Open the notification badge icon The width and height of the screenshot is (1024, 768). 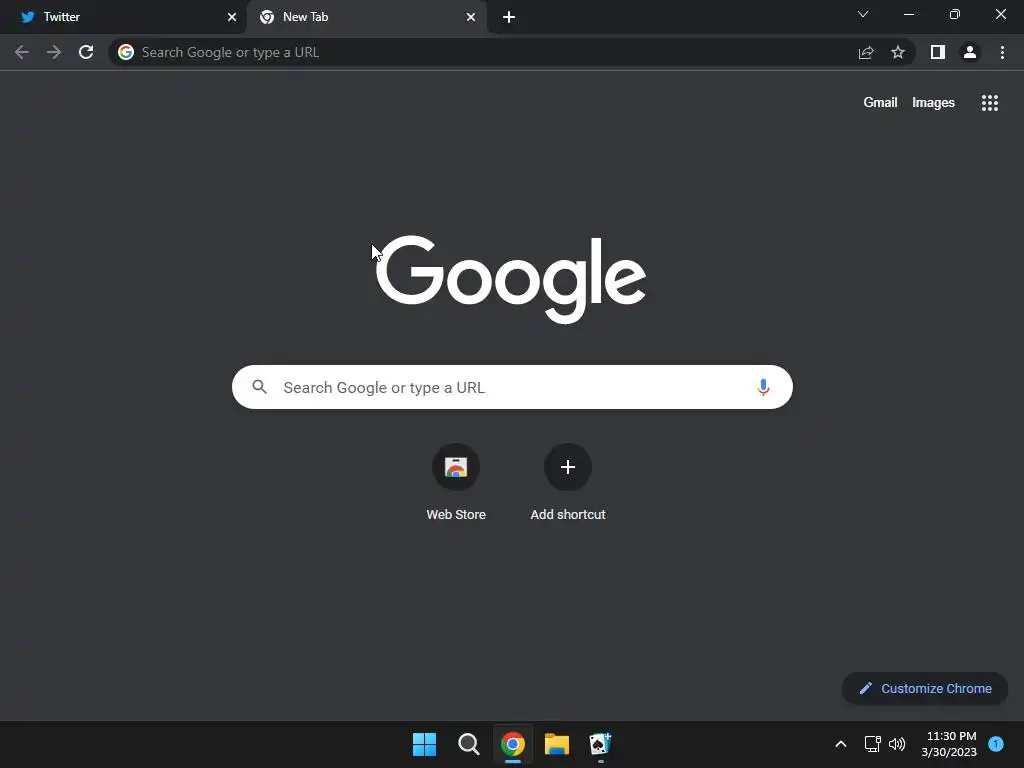(996, 743)
